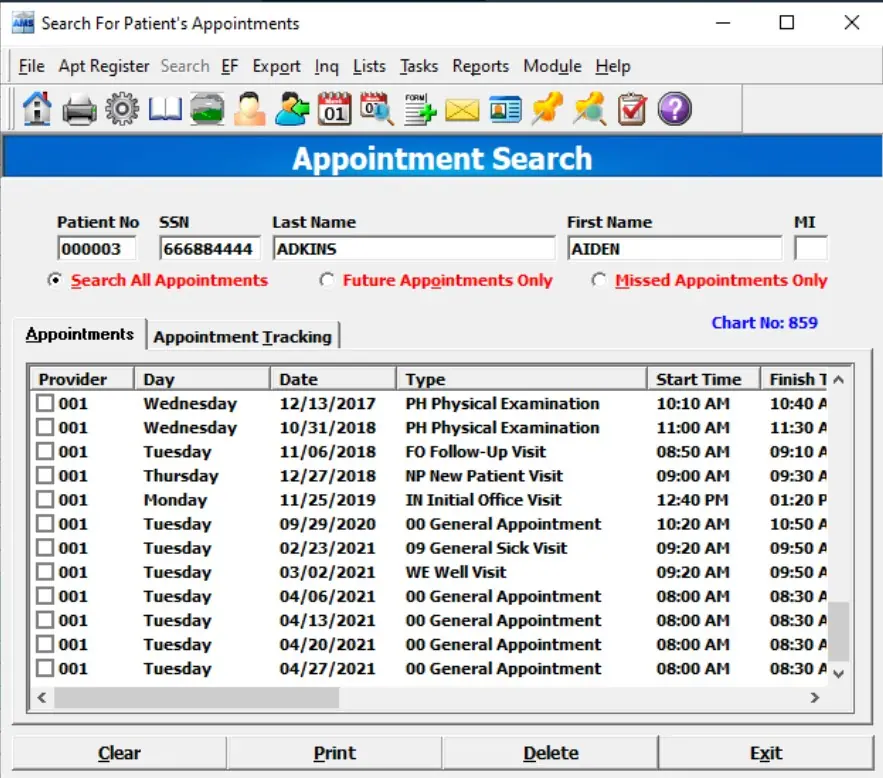Open the Home screen icon
Viewport: 883px width, 778px height.
[x=36, y=109]
